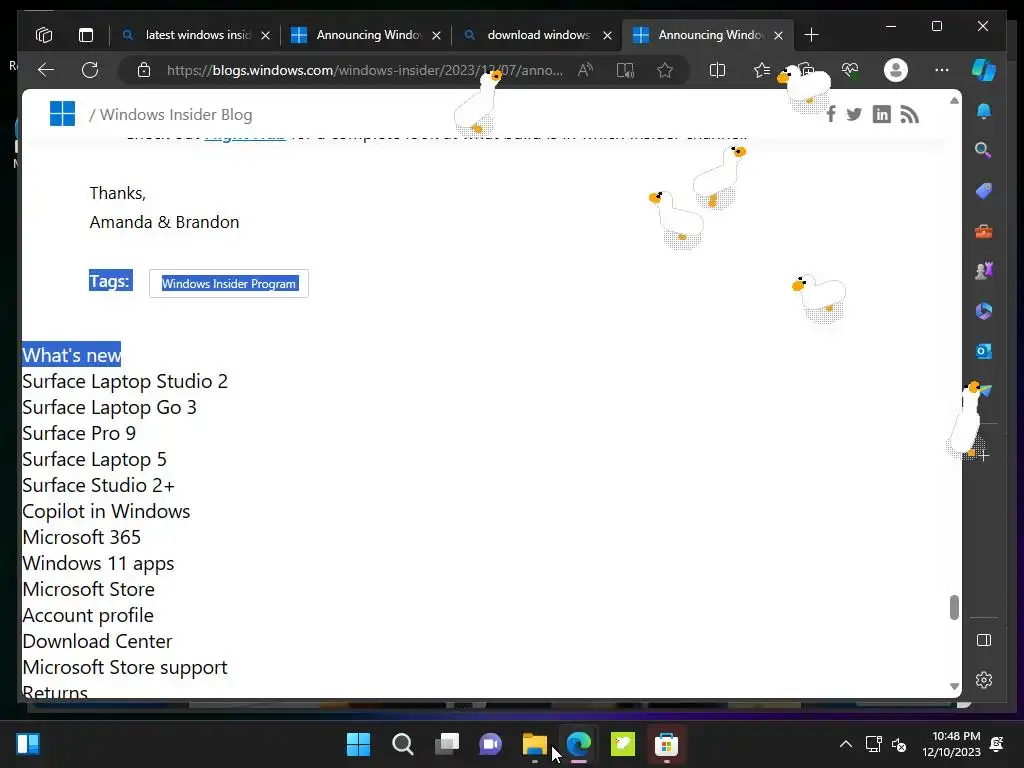Click the Windows logo on the blog header

[x=63, y=114]
